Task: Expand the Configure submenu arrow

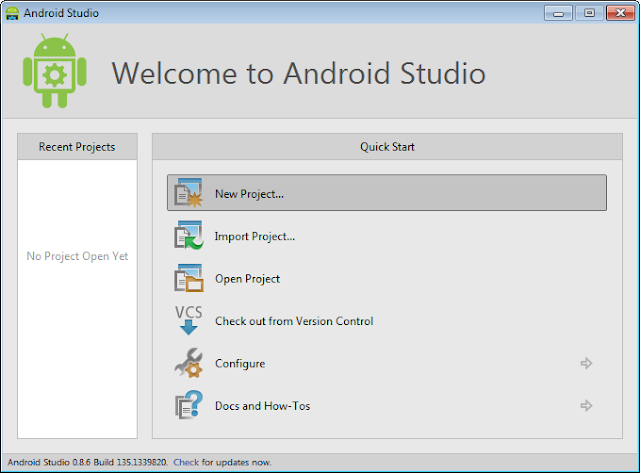Action: click(x=586, y=363)
